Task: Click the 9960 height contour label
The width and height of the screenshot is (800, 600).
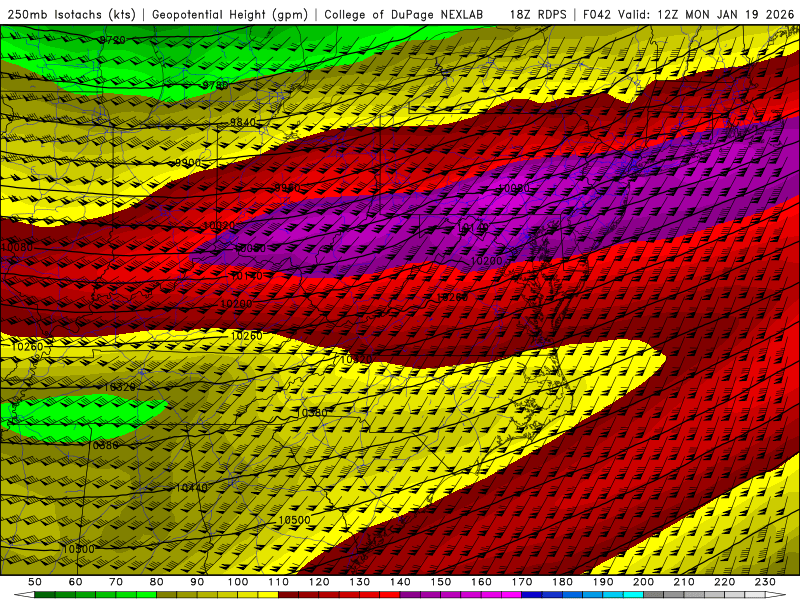Action: [287, 188]
